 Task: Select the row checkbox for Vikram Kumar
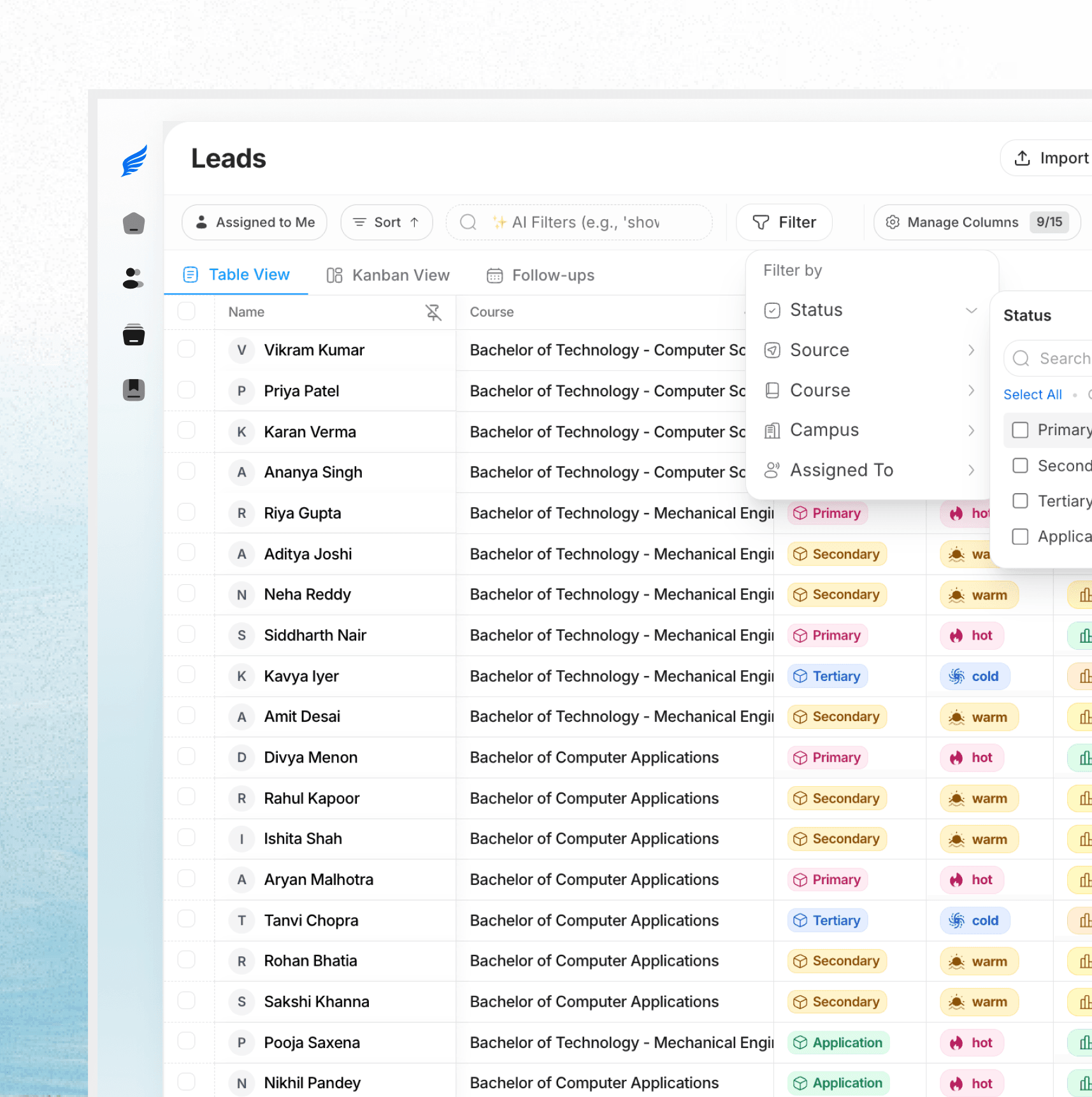[186, 349]
